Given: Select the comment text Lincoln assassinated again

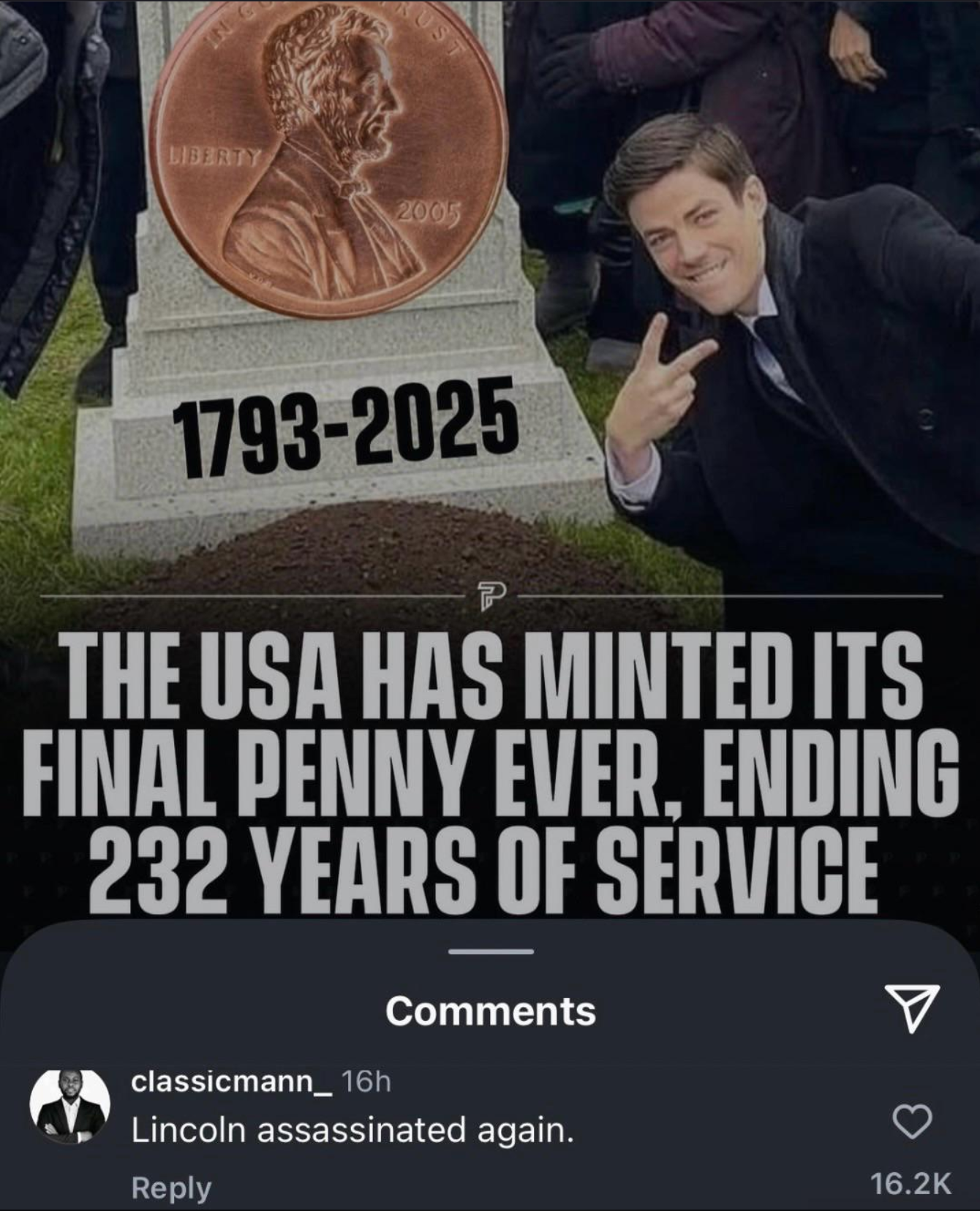Looking at the screenshot, I should pos(353,1131).
